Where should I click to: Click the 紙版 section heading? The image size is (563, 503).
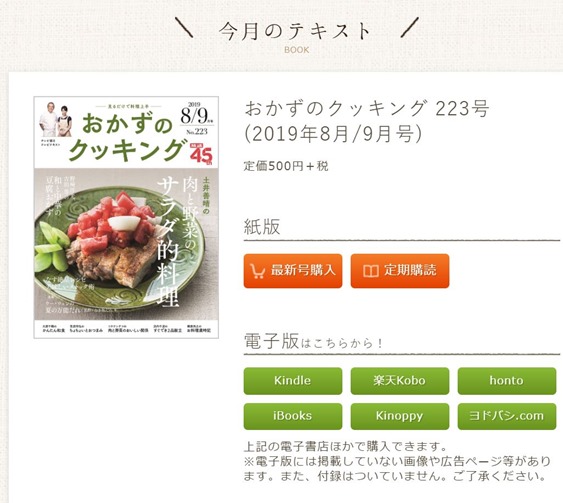pyautogui.click(x=262, y=227)
